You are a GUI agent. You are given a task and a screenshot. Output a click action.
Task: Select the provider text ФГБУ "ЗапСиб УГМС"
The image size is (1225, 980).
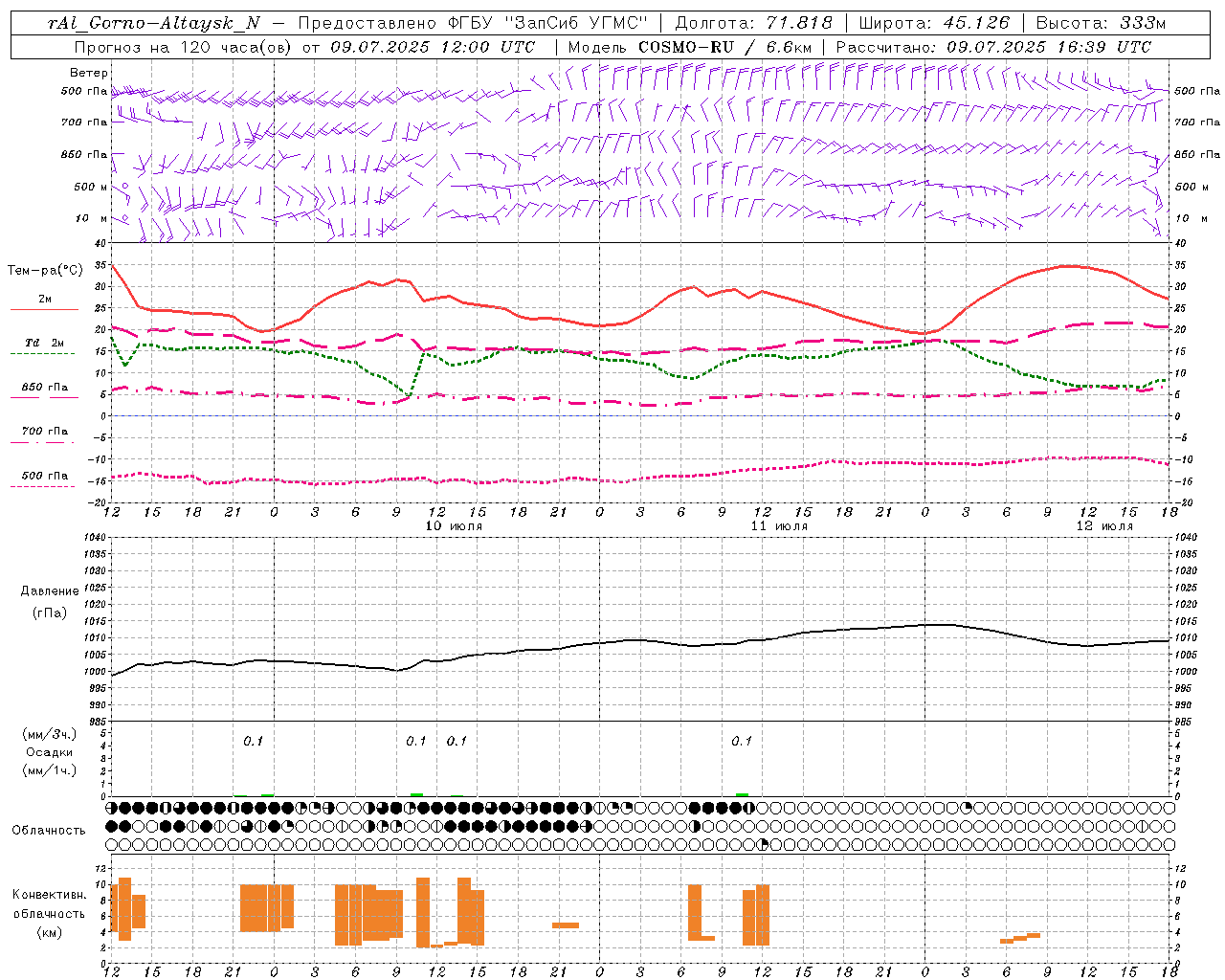[548, 23]
